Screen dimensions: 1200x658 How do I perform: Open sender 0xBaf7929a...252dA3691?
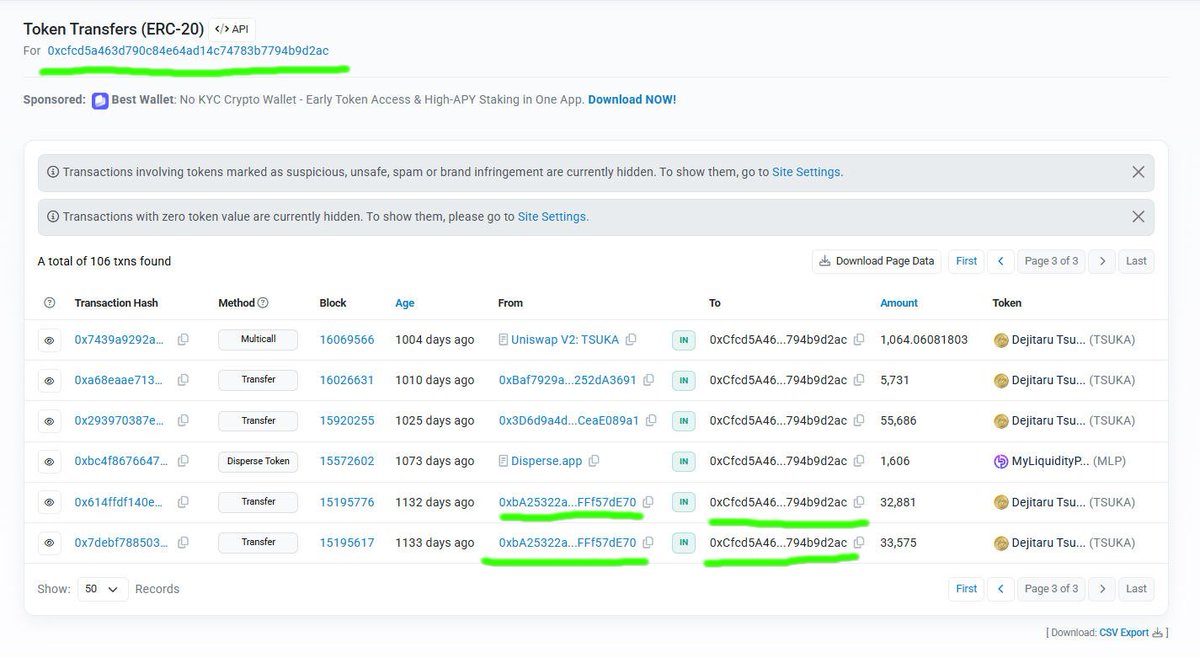567,380
